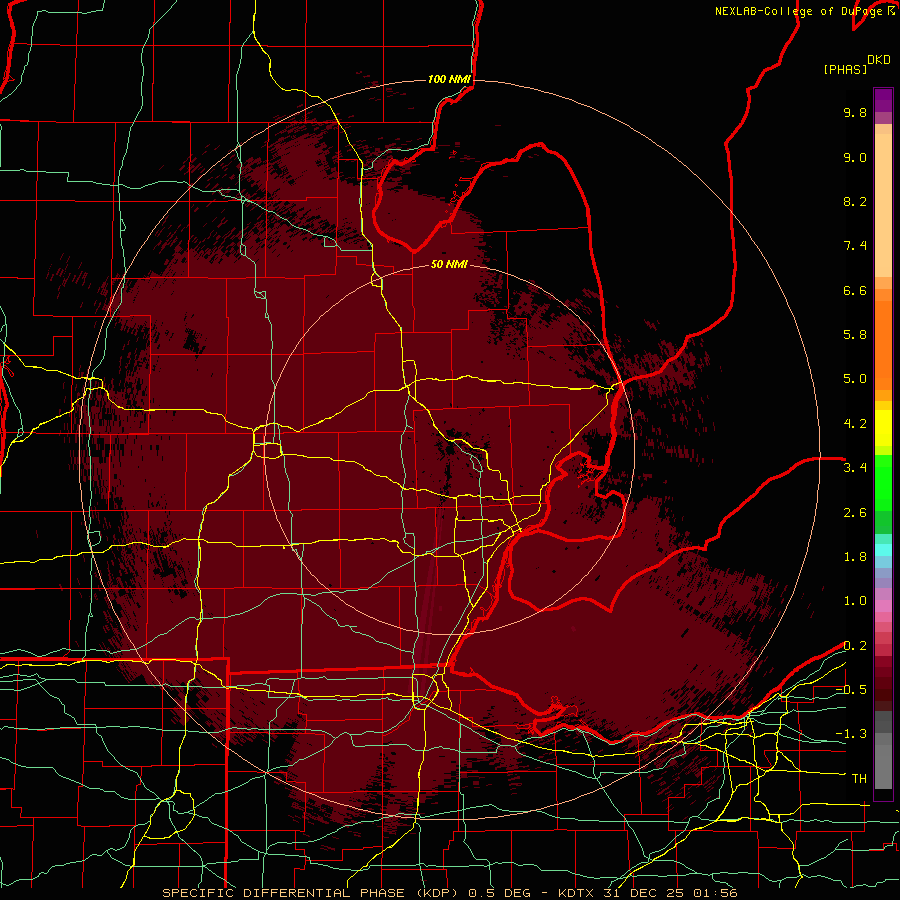Click the "100 NMI" range ring label
900x900 pixels.
(449, 79)
